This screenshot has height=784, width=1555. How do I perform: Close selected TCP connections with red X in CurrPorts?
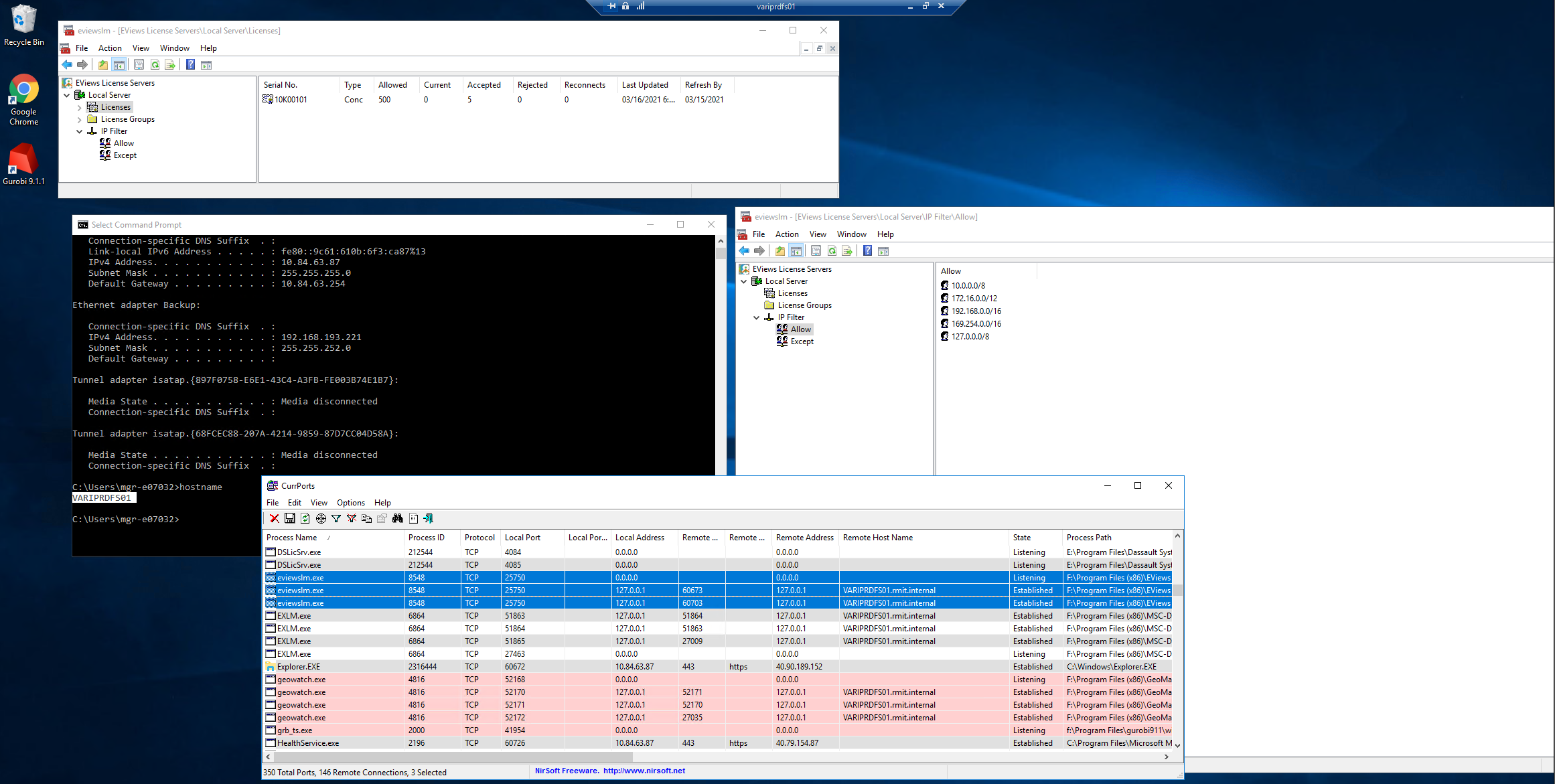(275, 518)
